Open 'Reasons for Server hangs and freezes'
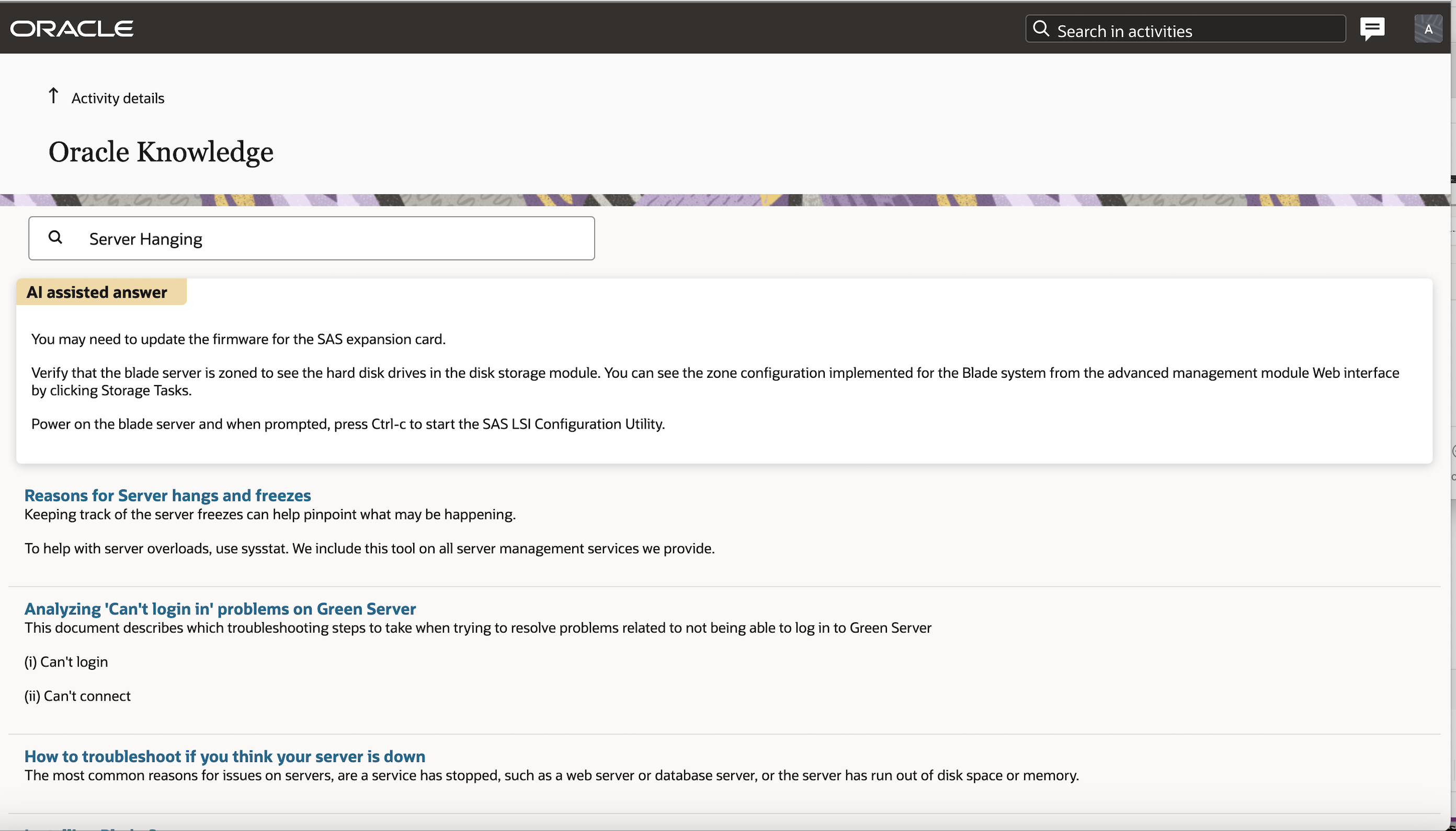The width and height of the screenshot is (1456, 831). 167,495
